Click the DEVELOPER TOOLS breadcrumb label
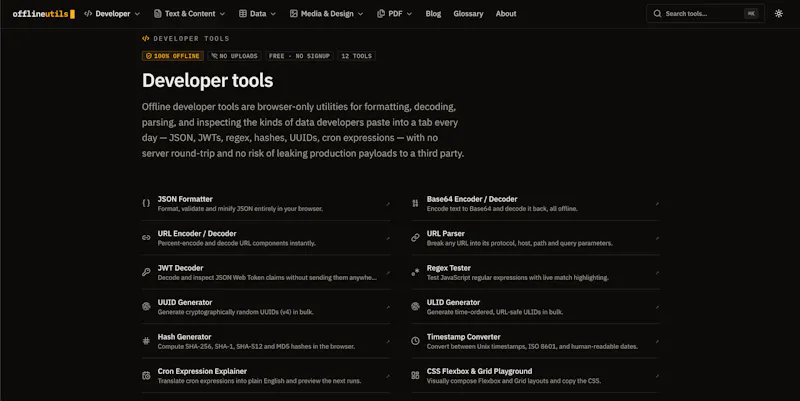The image size is (800, 401). click(191, 39)
